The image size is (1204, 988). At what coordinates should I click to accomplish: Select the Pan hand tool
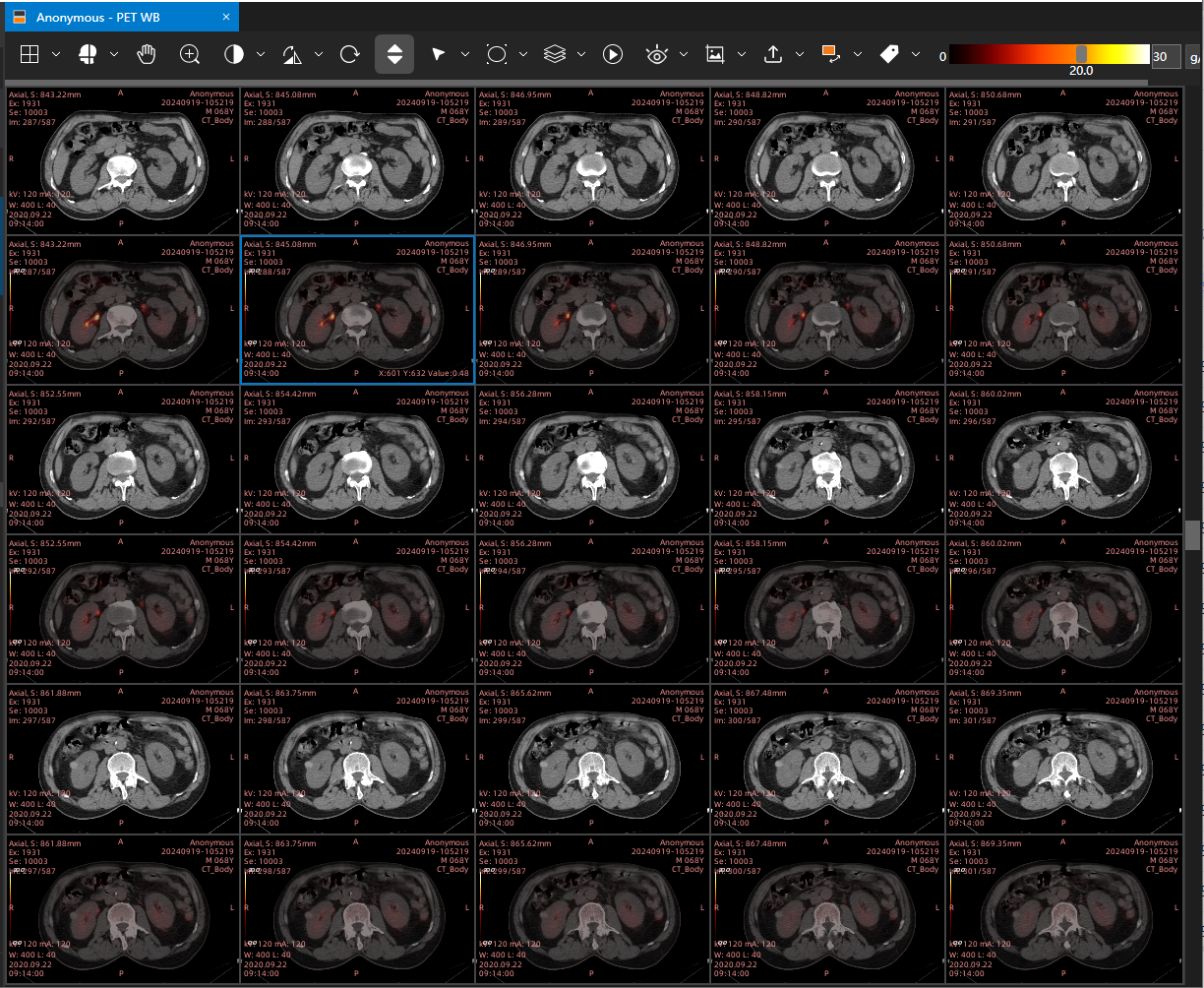pos(147,54)
